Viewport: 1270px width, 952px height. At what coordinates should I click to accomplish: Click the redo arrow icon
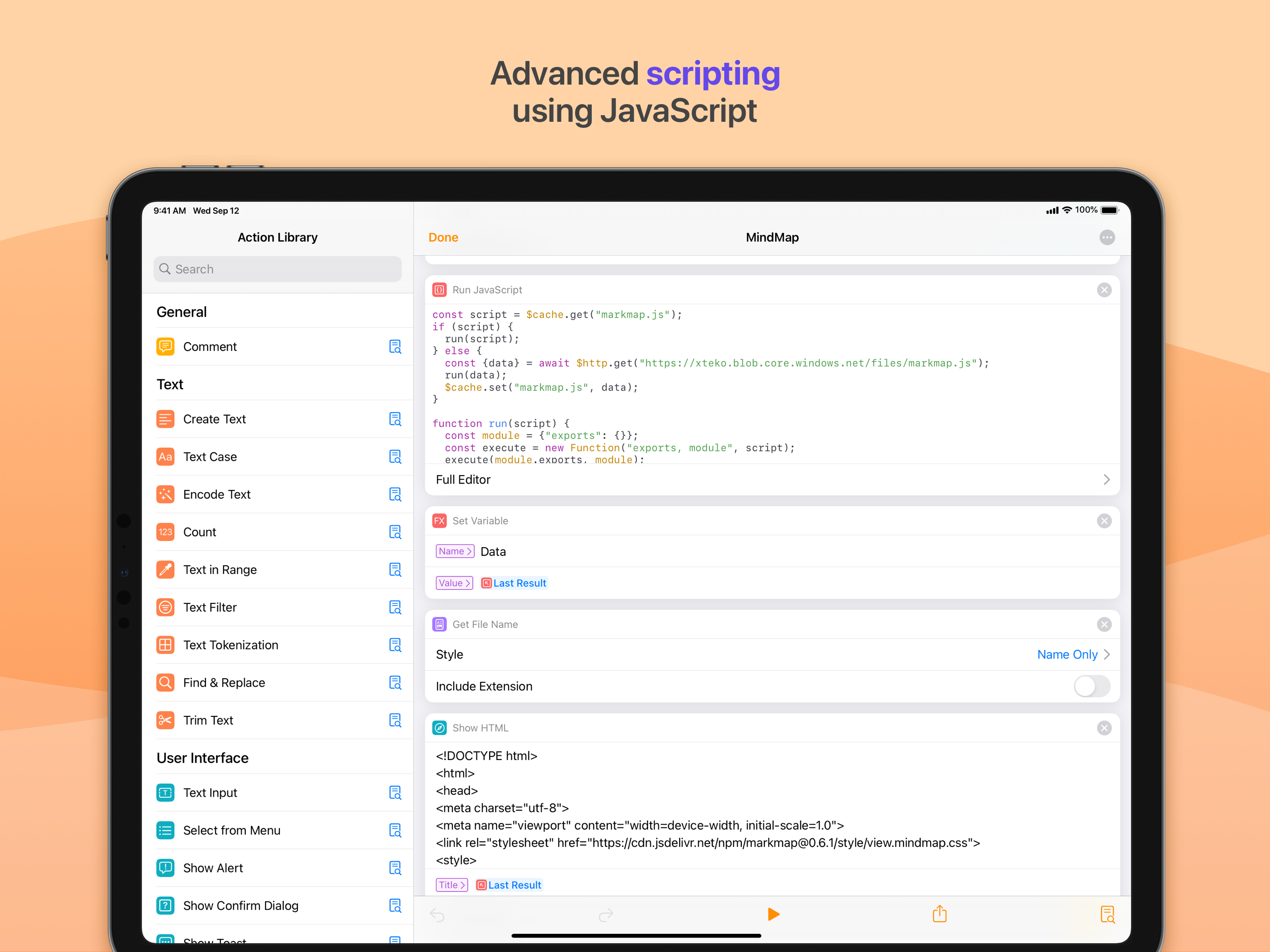click(606, 915)
